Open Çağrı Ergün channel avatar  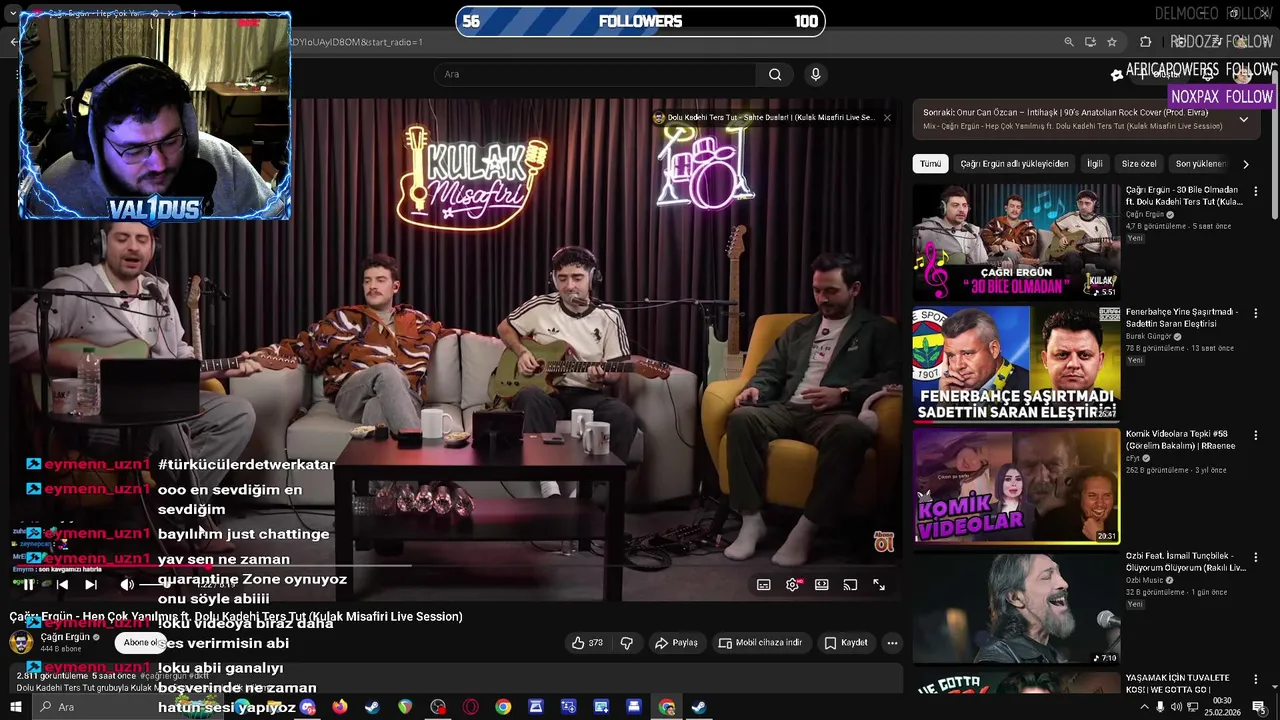[21, 642]
